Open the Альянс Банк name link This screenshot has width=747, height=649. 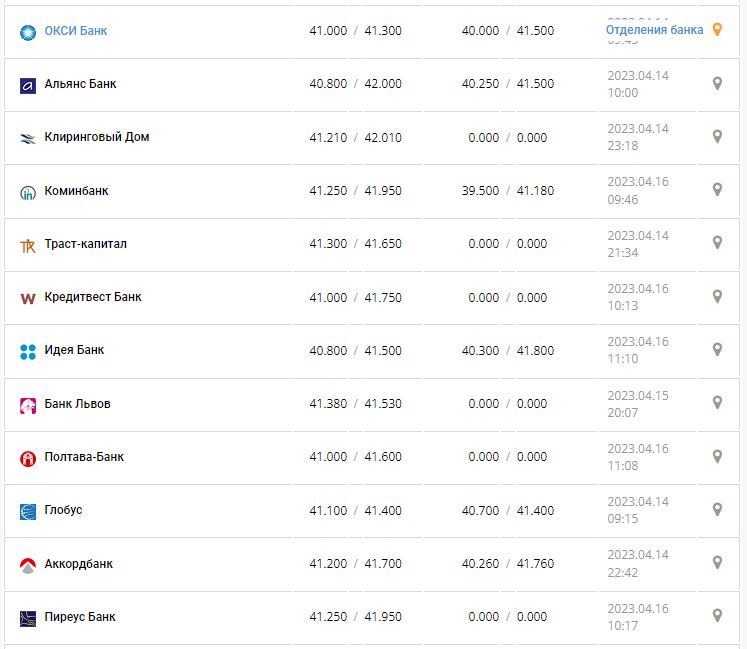(80, 84)
